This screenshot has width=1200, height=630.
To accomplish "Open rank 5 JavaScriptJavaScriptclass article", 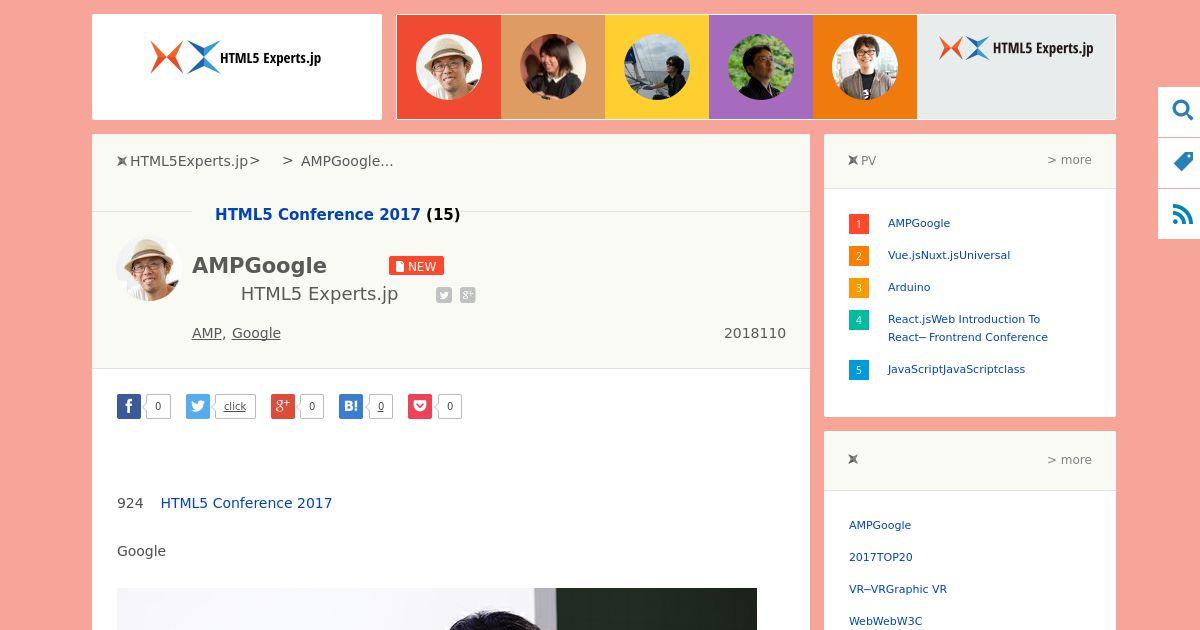I will pos(956,369).
